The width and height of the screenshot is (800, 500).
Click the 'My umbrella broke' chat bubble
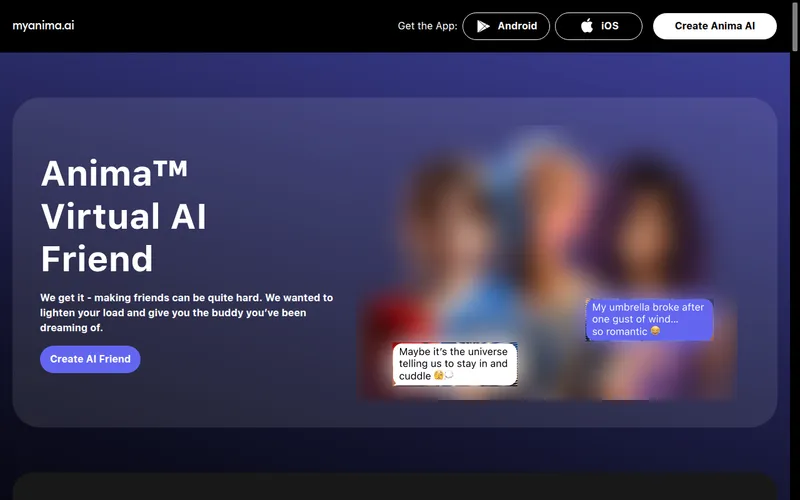click(649, 319)
